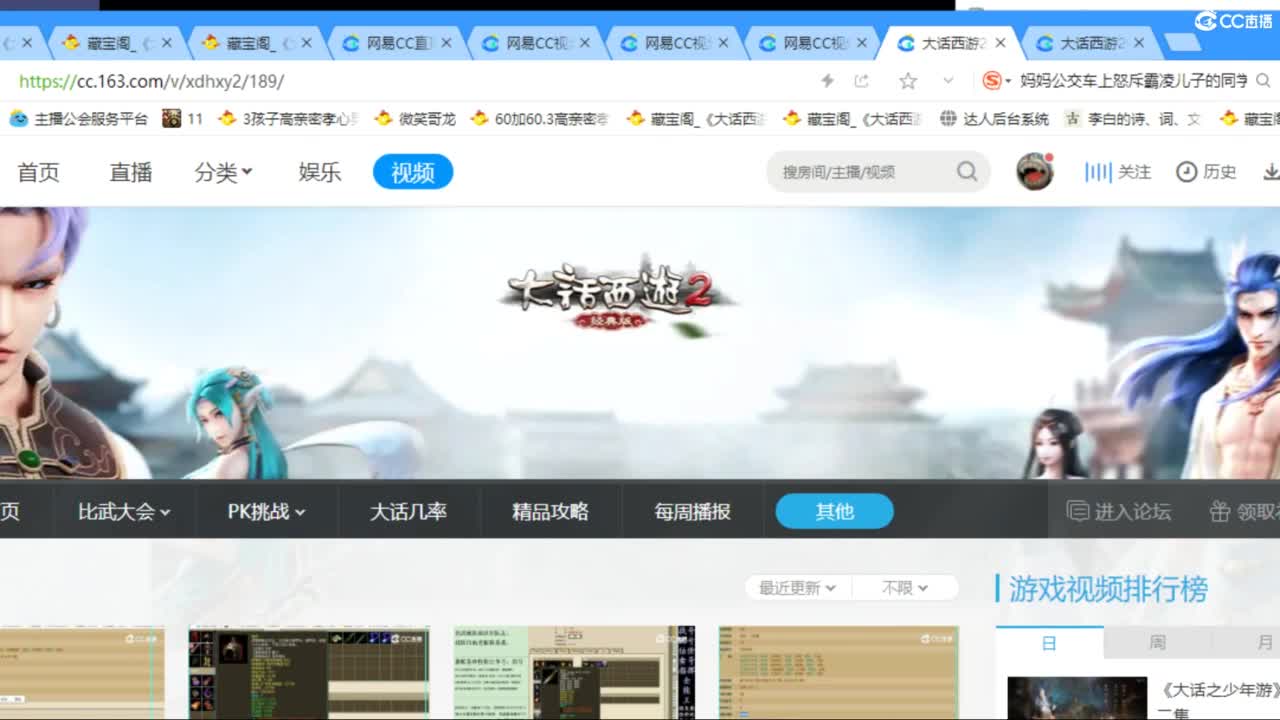The image size is (1280, 720).
Task: Open 历史 watch history clock icon
Action: click(x=1186, y=172)
